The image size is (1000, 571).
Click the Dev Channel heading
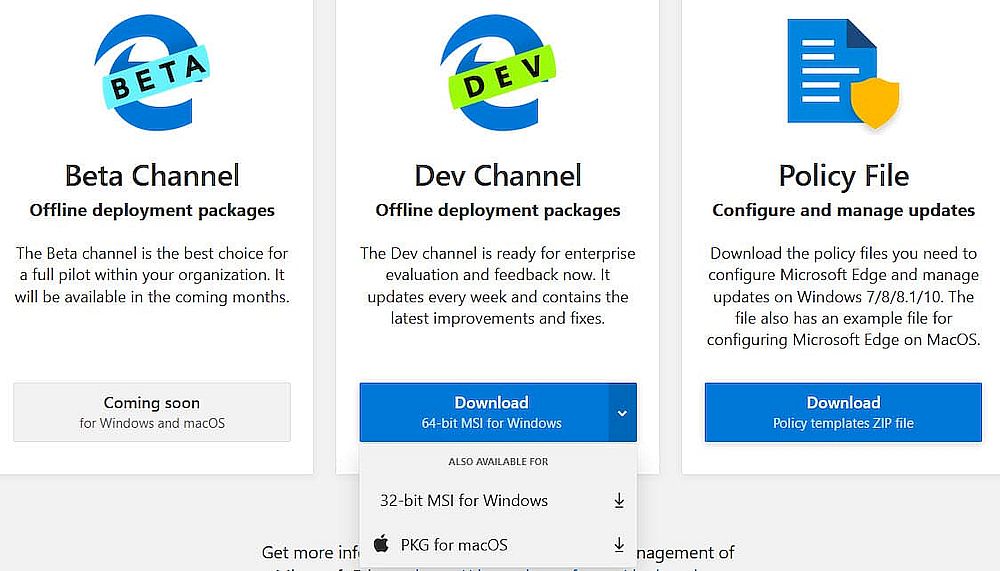click(497, 176)
